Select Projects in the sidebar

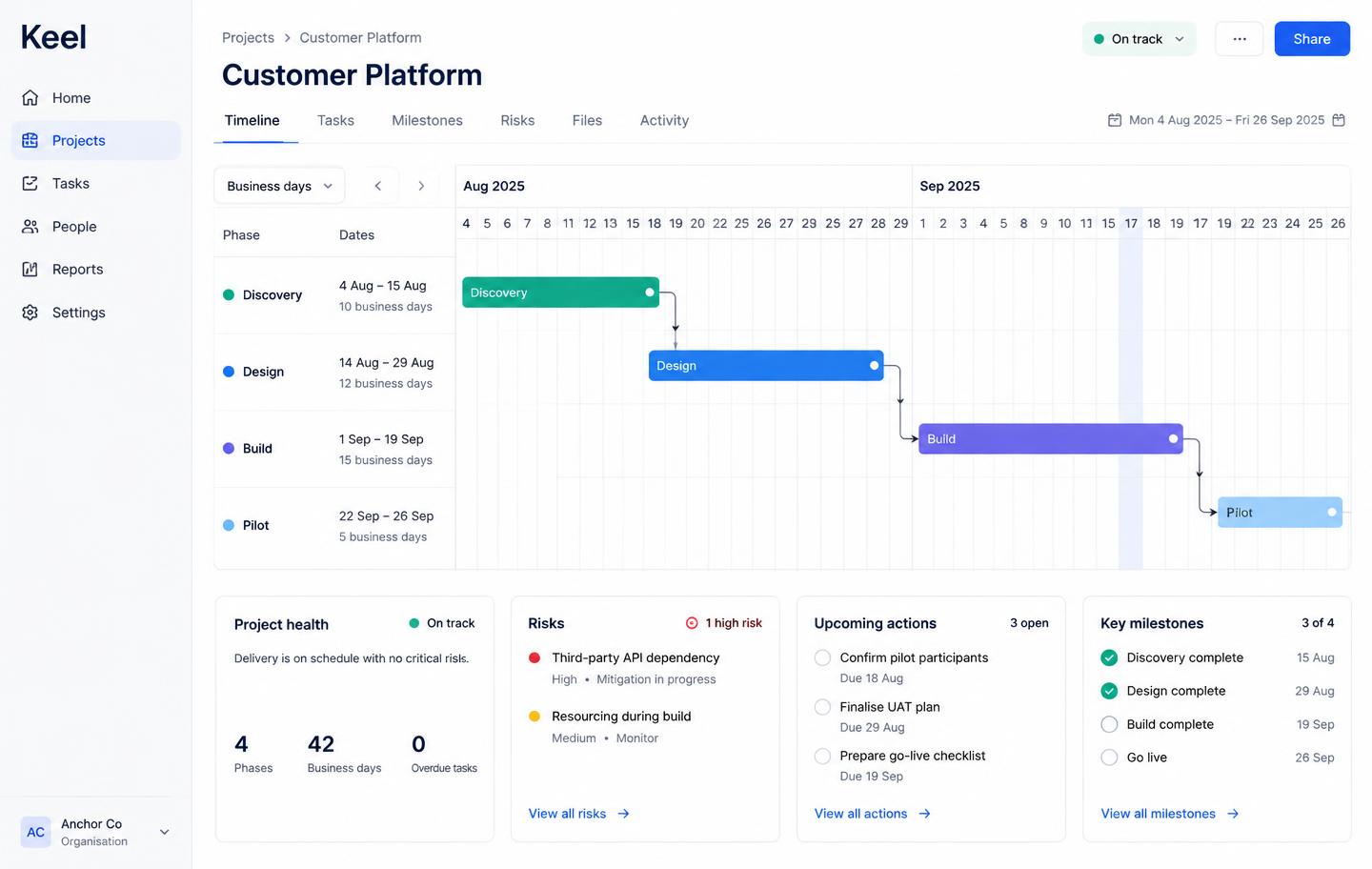pyautogui.click(x=96, y=140)
